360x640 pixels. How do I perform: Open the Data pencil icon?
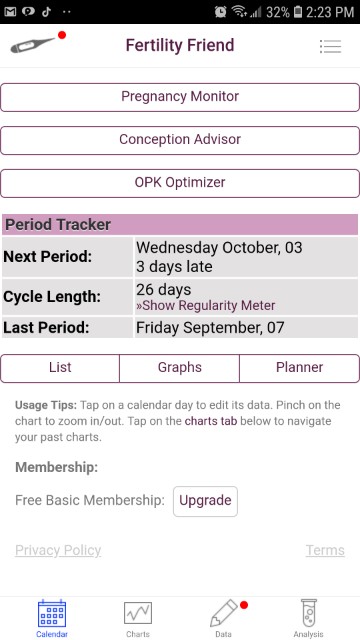(x=223, y=613)
